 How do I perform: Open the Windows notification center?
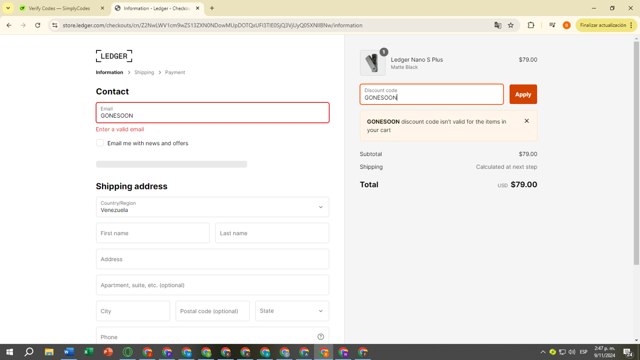[x=628, y=352]
